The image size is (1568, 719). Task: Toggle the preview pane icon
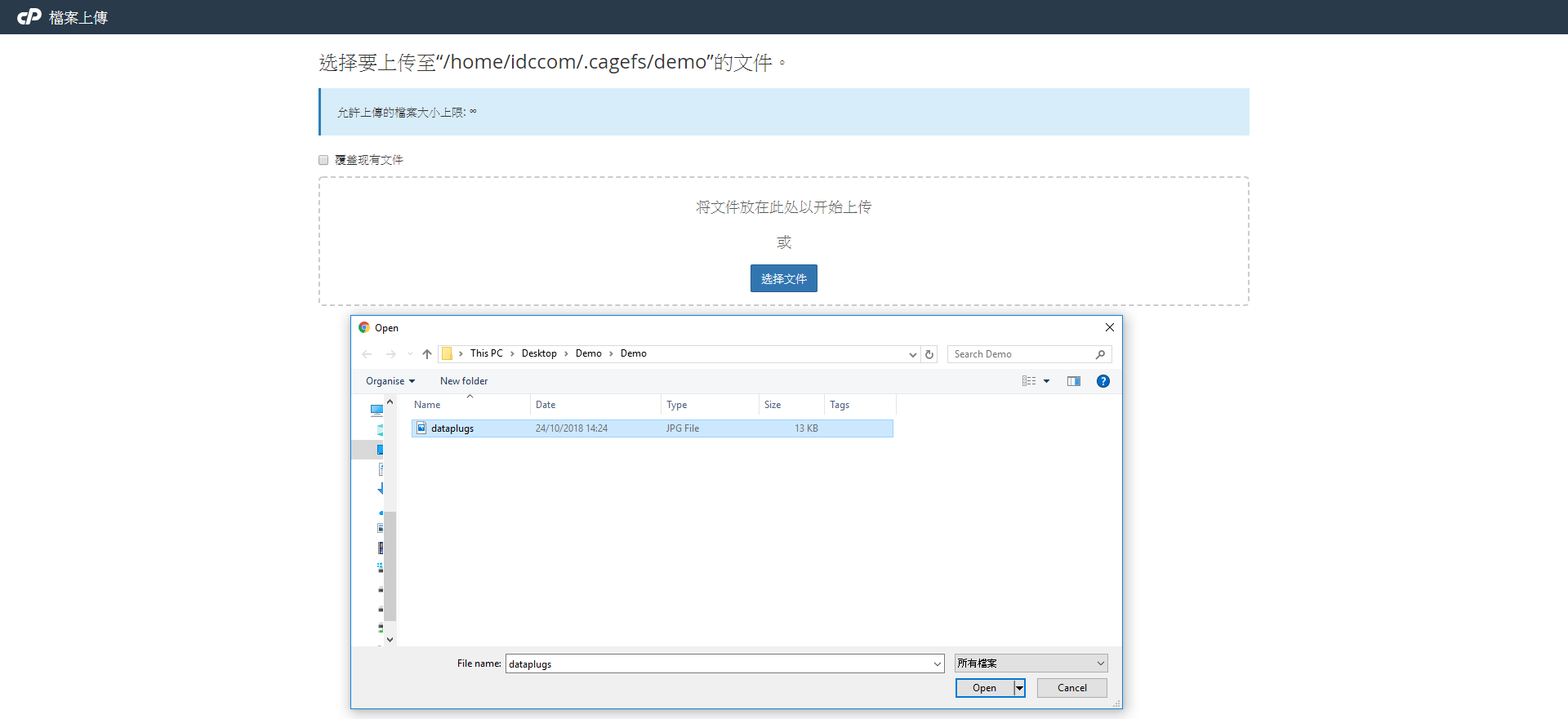(1074, 381)
